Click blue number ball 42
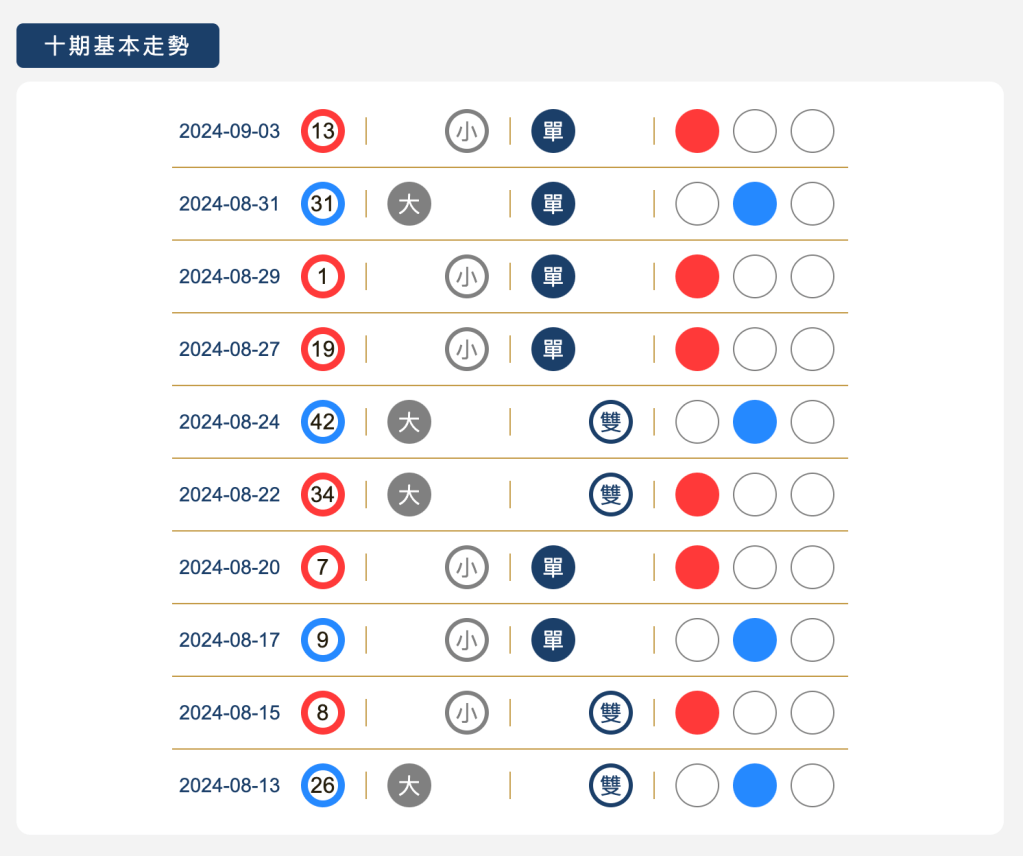 323,422
